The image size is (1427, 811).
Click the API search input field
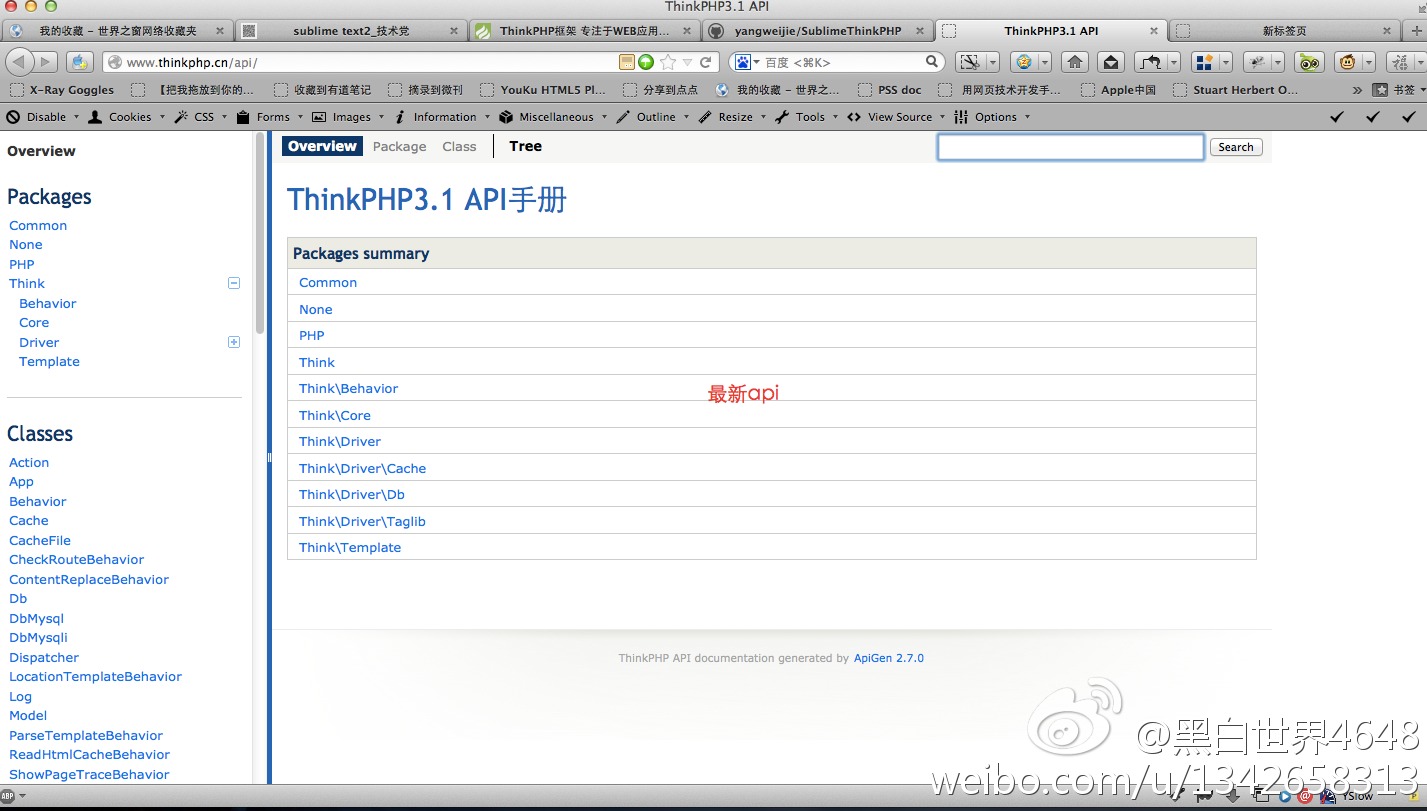pos(1070,147)
